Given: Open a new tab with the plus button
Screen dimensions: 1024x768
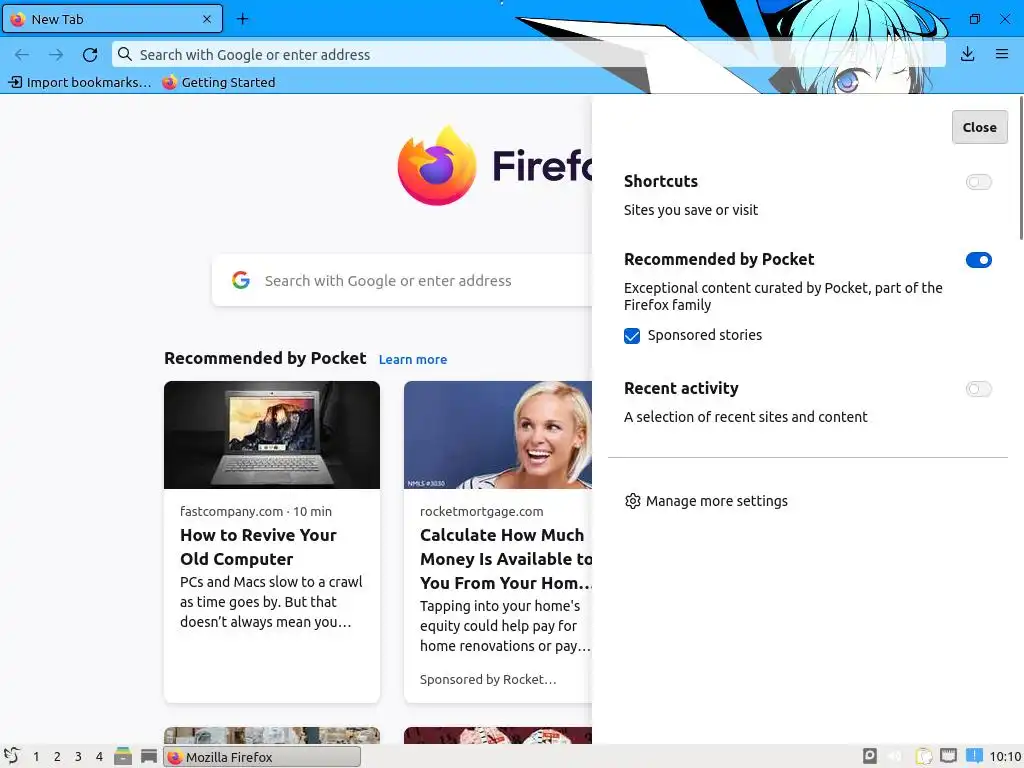Looking at the screenshot, I should [x=242, y=19].
